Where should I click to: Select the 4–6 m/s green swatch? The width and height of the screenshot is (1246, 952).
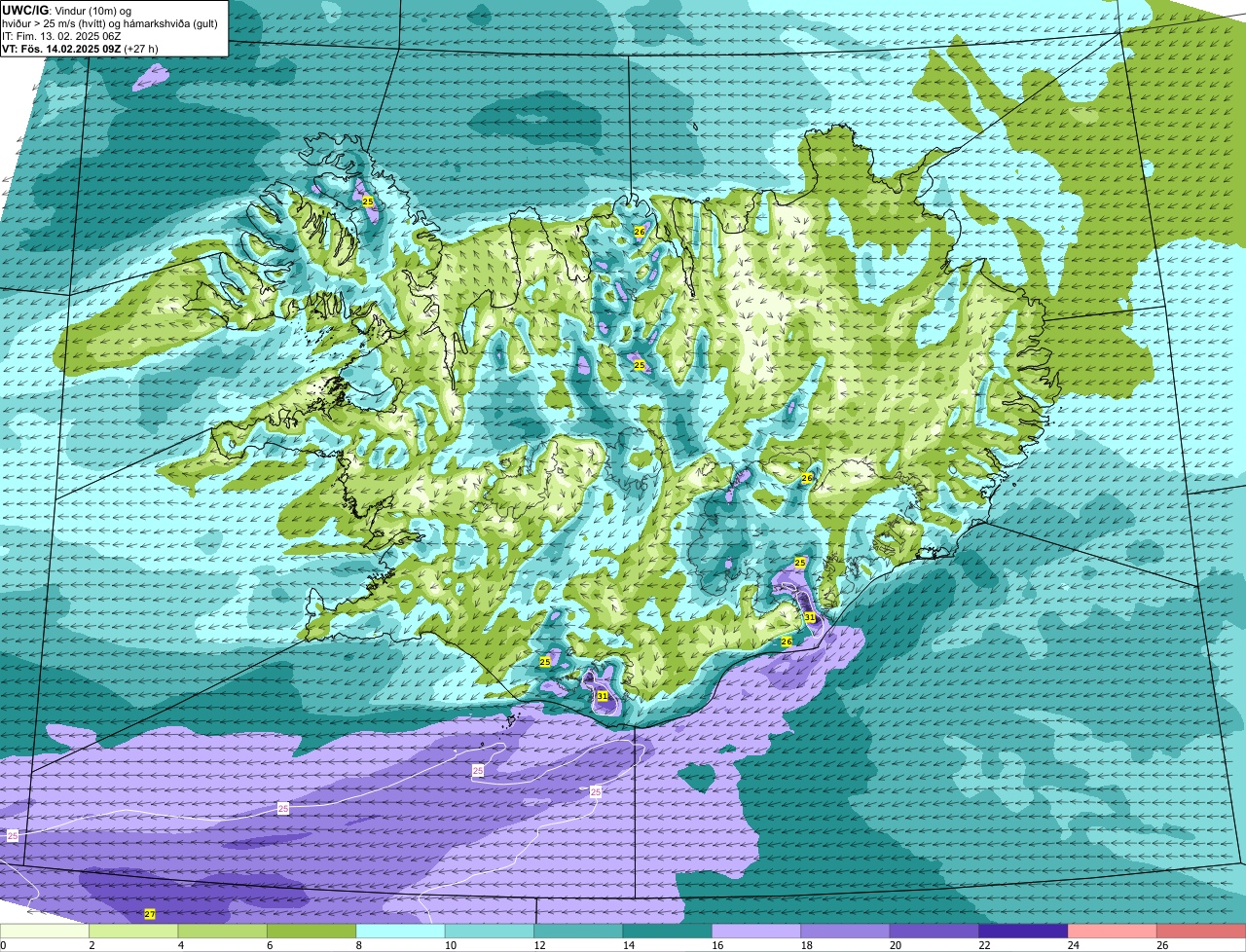[222, 931]
